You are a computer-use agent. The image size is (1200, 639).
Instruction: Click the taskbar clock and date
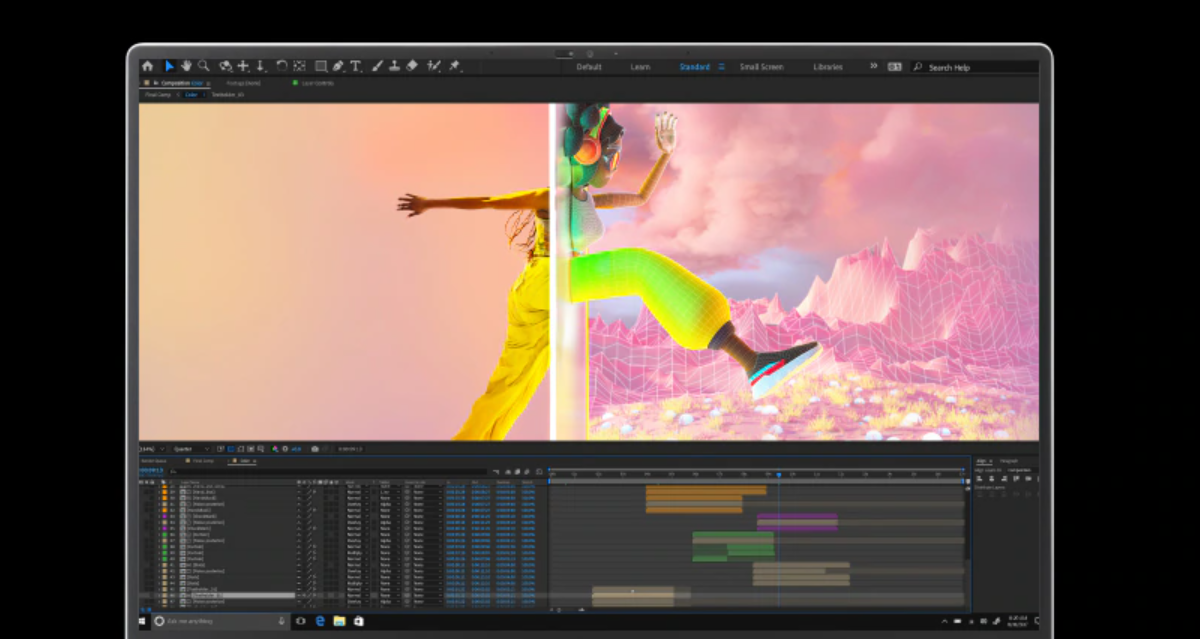tap(1017, 621)
